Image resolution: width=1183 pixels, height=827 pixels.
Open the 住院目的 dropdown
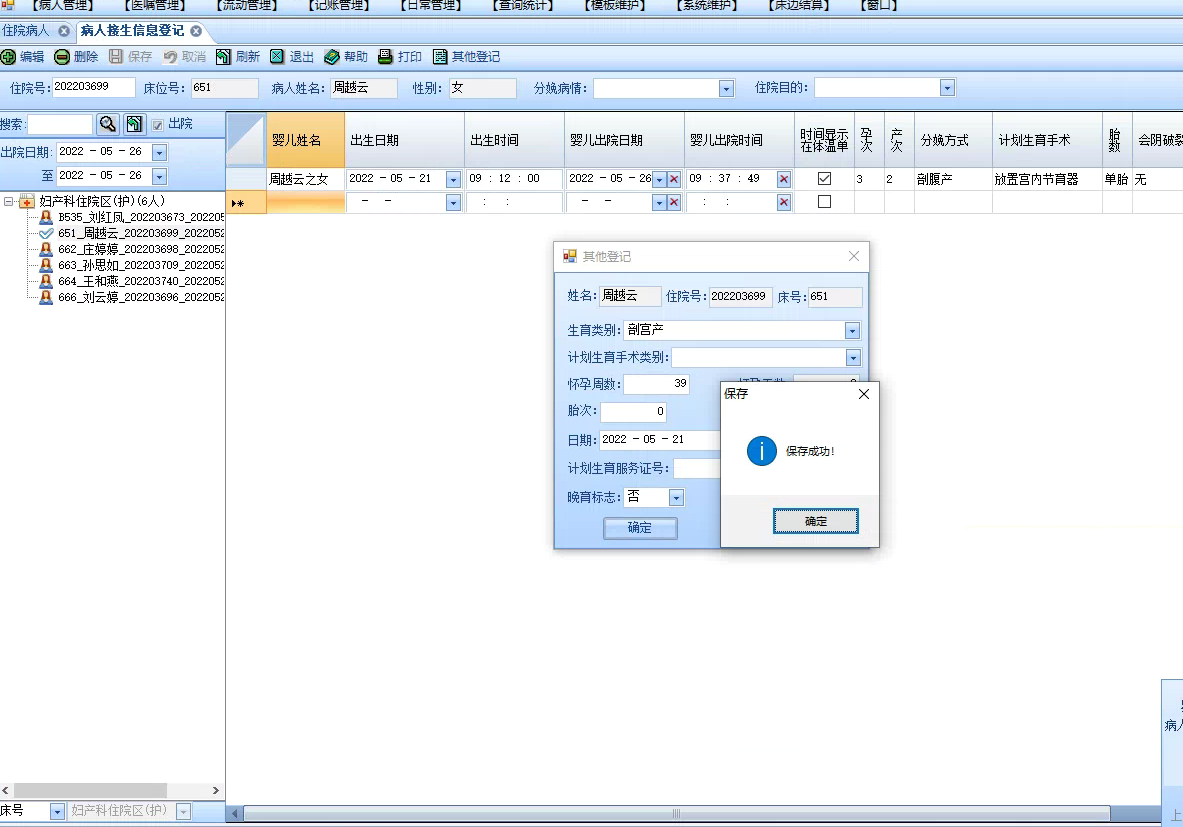click(x=948, y=88)
